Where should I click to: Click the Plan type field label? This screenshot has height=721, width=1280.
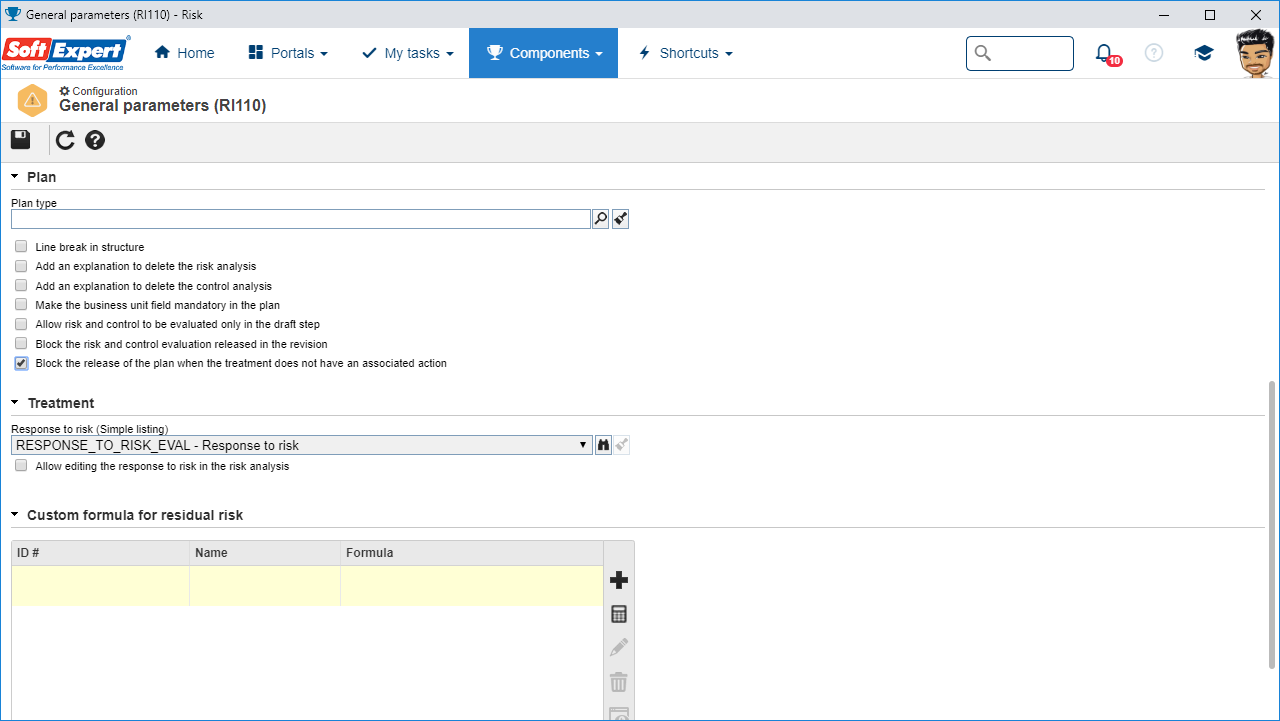coord(34,203)
